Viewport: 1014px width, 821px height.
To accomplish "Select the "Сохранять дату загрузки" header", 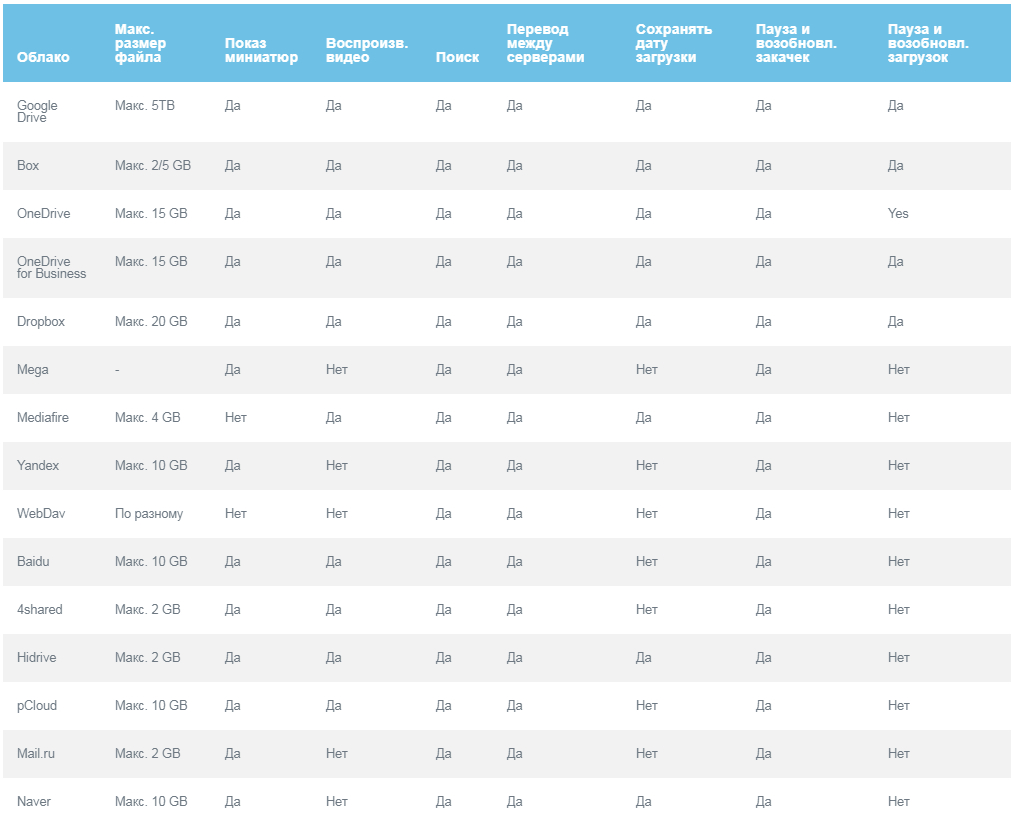I will click(x=673, y=43).
